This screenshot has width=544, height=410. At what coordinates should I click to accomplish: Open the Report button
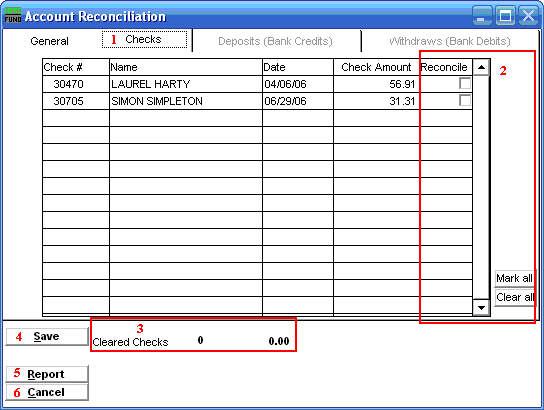[47, 374]
